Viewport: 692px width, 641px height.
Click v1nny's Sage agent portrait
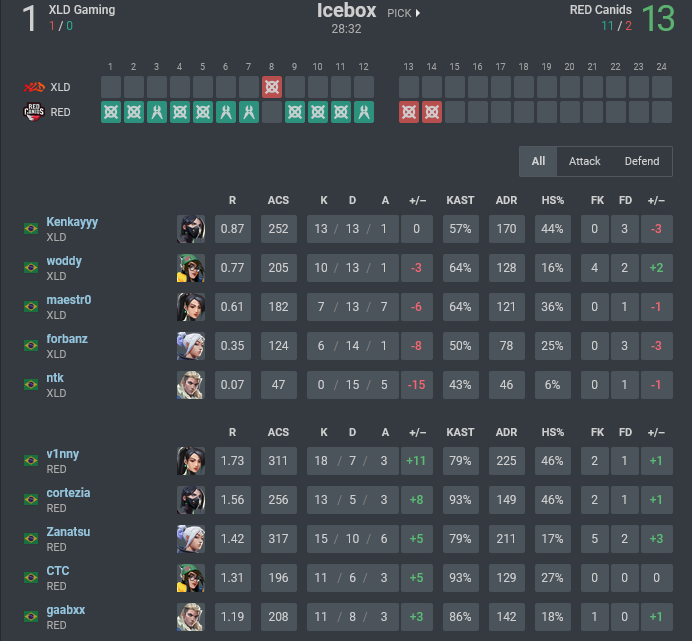(191, 460)
